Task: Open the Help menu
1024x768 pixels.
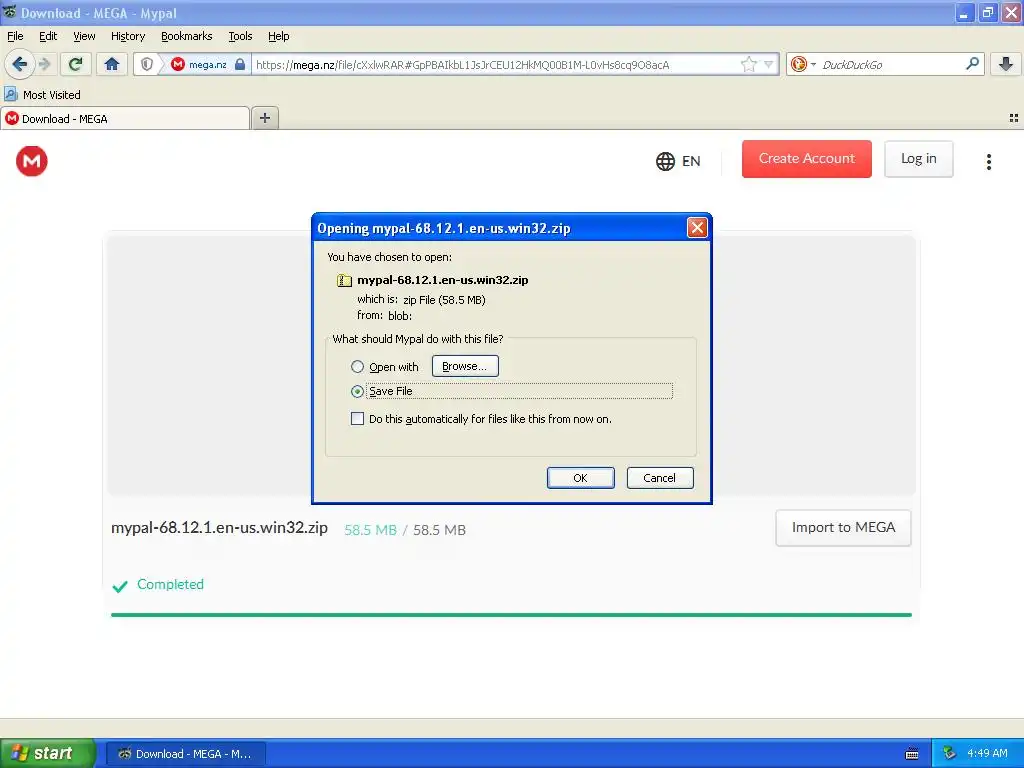Action: click(278, 36)
